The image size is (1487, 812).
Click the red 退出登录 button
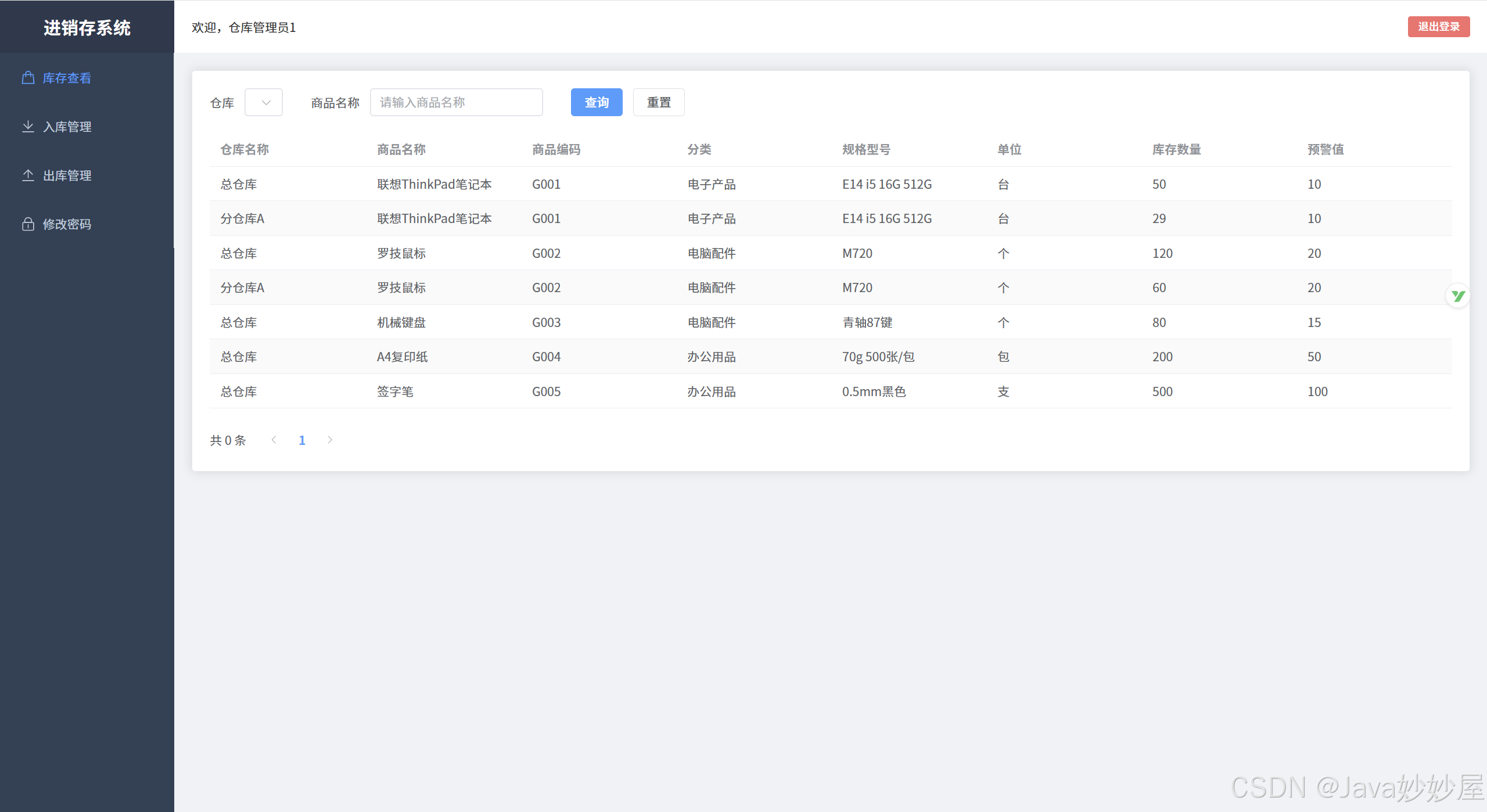pyautogui.click(x=1439, y=27)
